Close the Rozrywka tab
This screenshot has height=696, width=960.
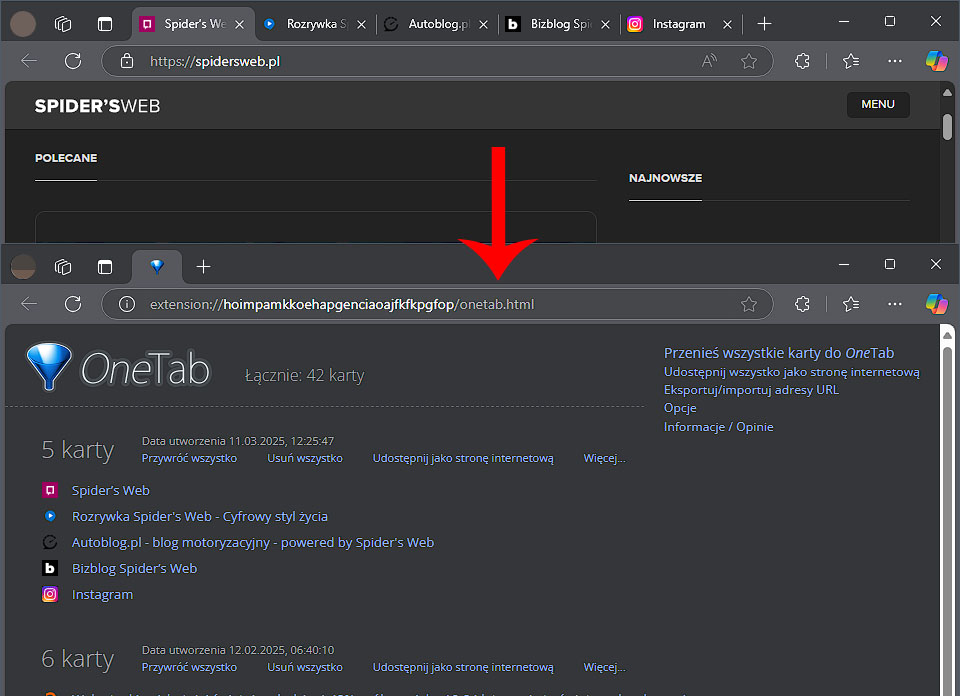pyautogui.click(x=361, y=24)
